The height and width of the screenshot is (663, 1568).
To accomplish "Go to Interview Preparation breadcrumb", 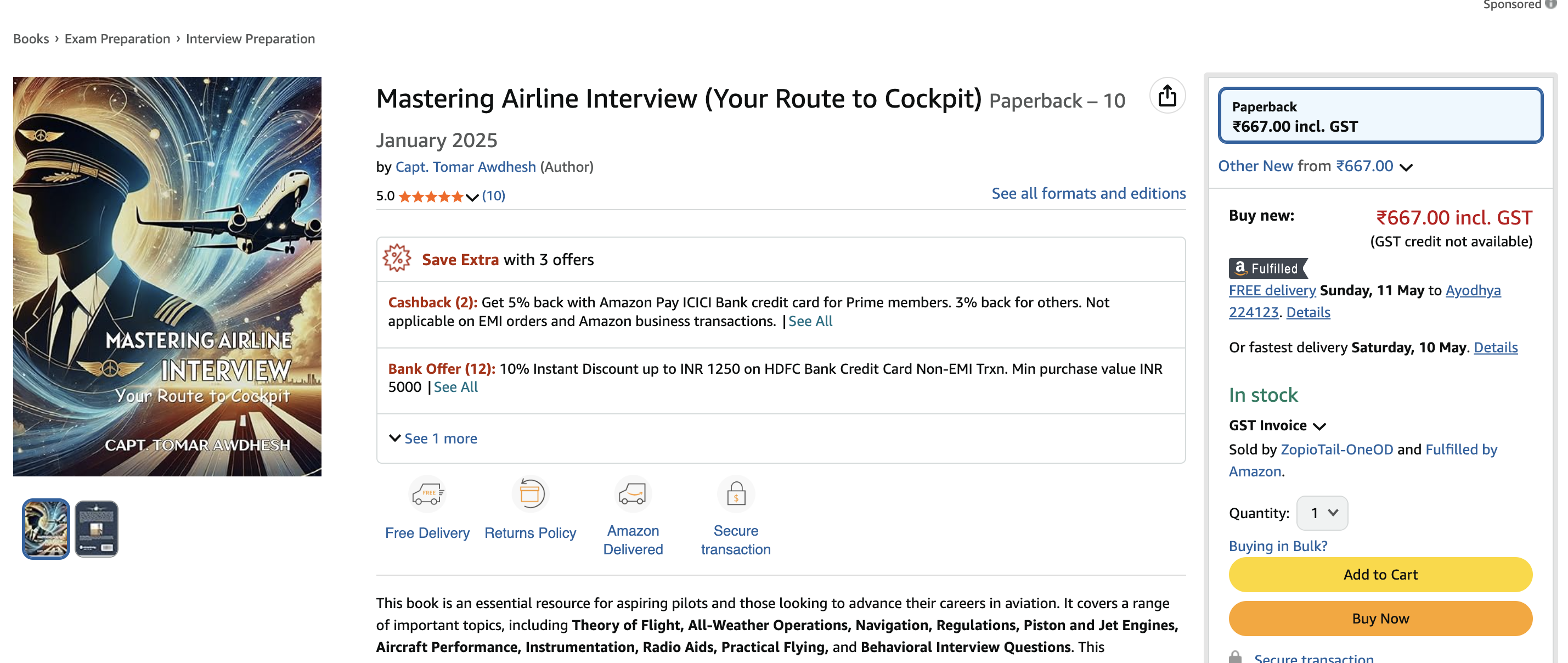I will pos(250,38).
